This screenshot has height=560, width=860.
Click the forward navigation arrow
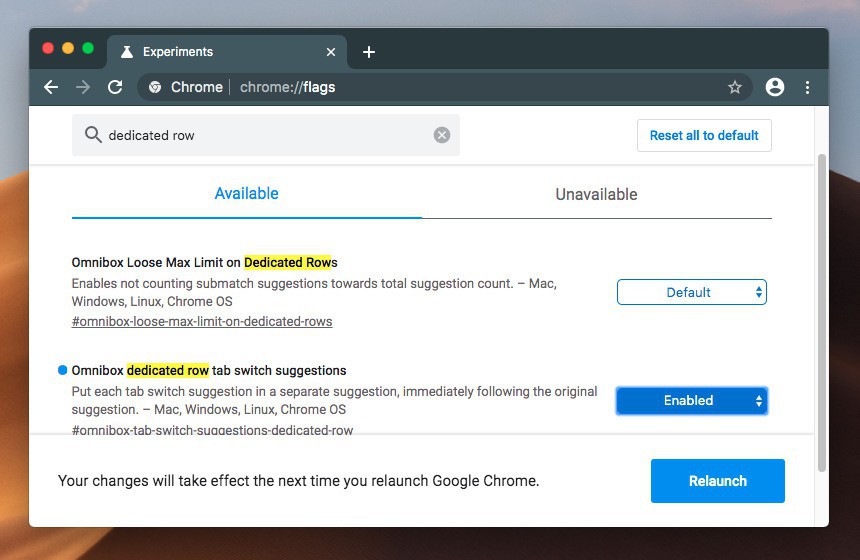pyautogui.click(x=83, y=87)
